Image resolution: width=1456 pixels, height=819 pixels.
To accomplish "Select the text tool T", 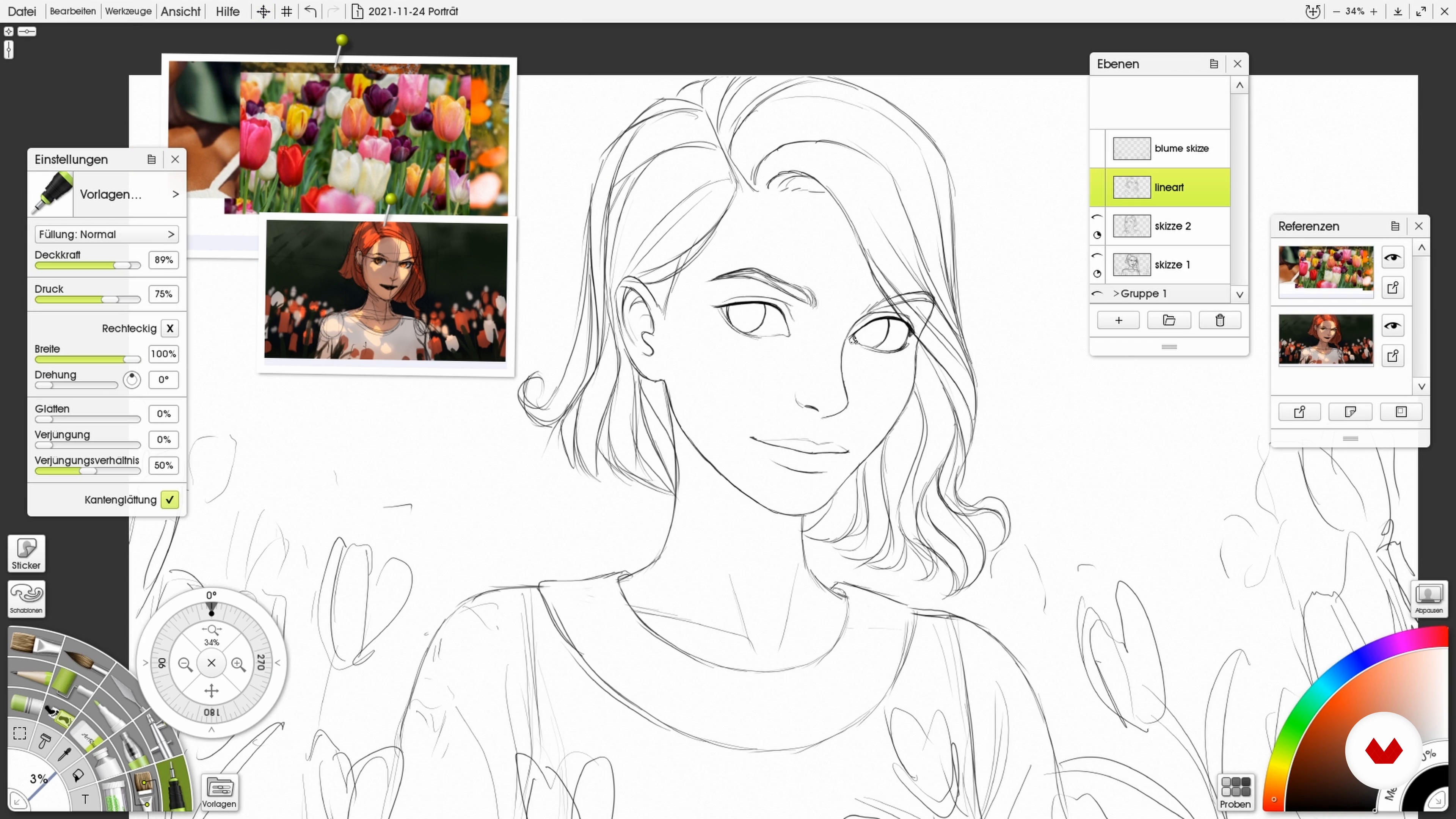I will click(x=85, y=799).
